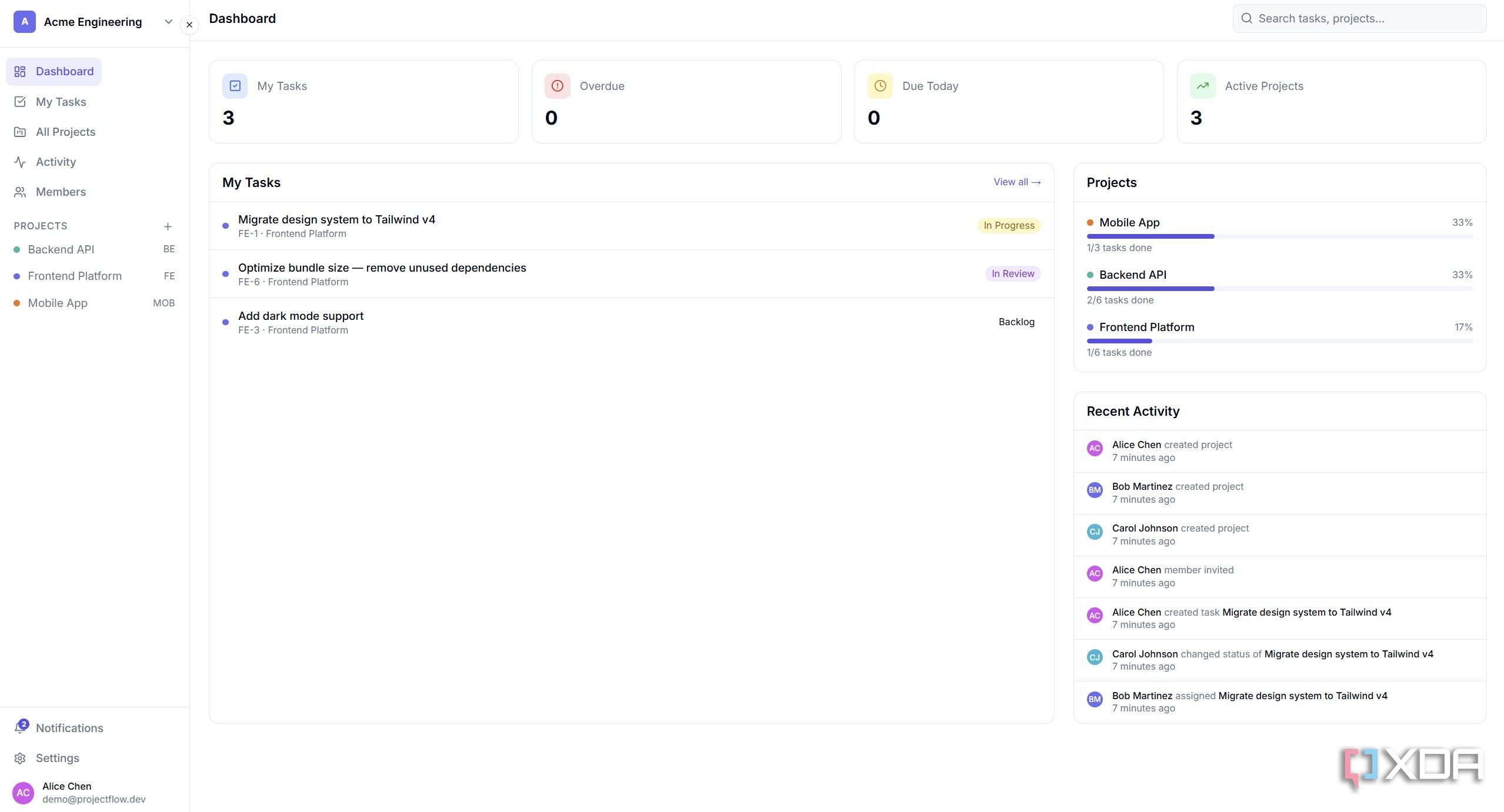Open task Migrate design system to Tailwind v4
Viewport: 1504px width, 812px height.
(x=631, y=226)
